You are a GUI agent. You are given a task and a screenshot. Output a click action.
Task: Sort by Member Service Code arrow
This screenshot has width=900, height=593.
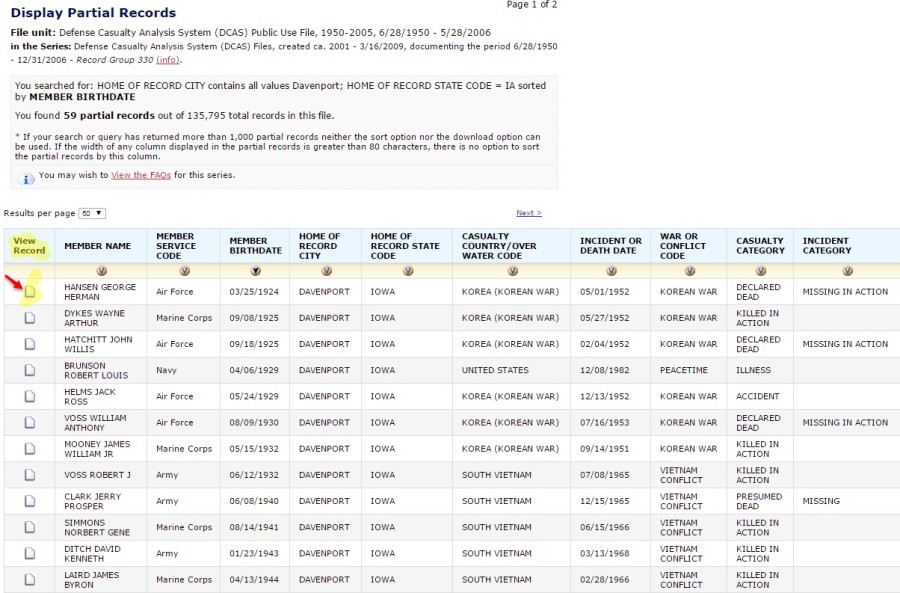[183, 271]
